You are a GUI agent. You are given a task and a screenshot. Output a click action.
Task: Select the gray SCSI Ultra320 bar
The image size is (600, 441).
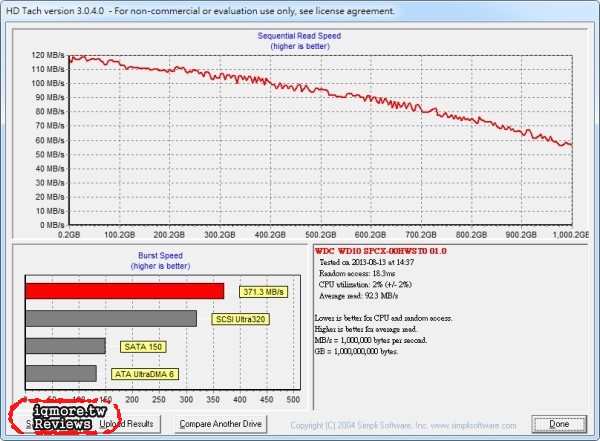pyautogui.click(x=111, y=318)
